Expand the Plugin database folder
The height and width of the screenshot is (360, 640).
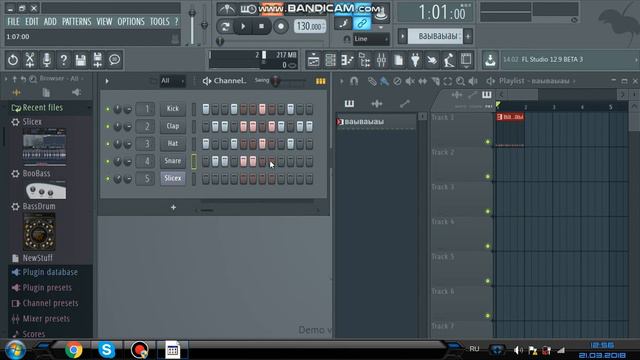[50, 272]
